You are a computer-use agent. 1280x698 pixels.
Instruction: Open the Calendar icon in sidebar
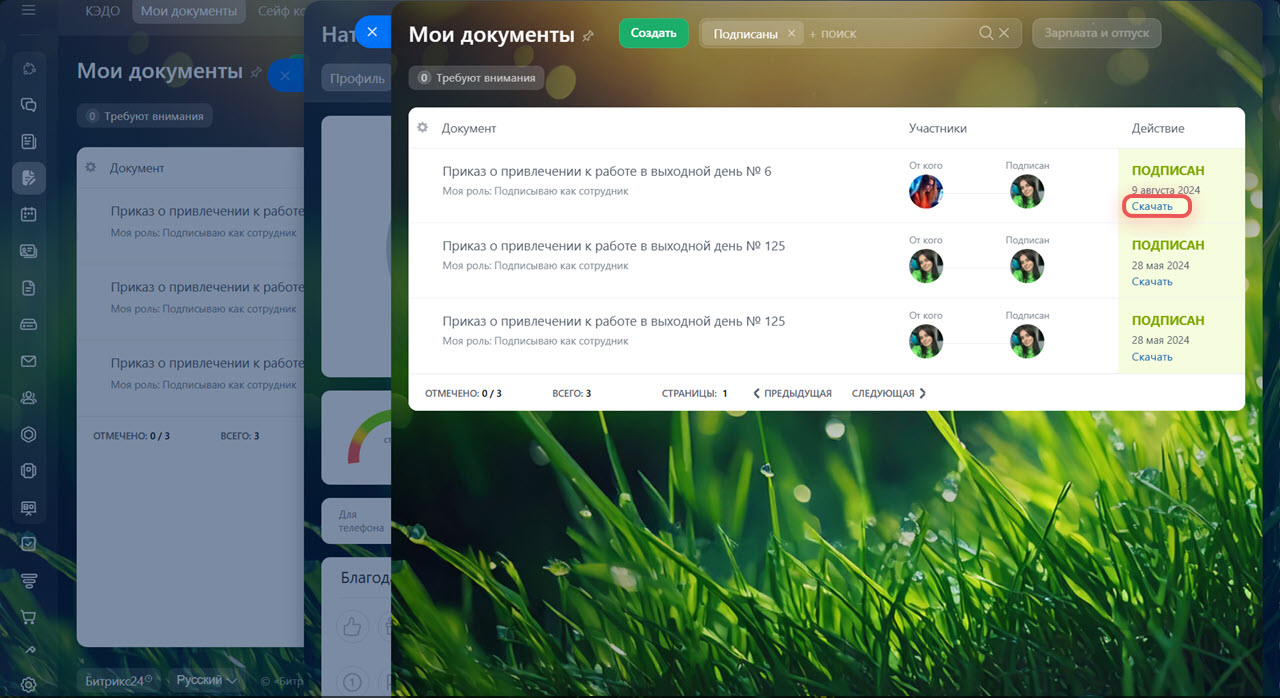click(x=29, y=214)
